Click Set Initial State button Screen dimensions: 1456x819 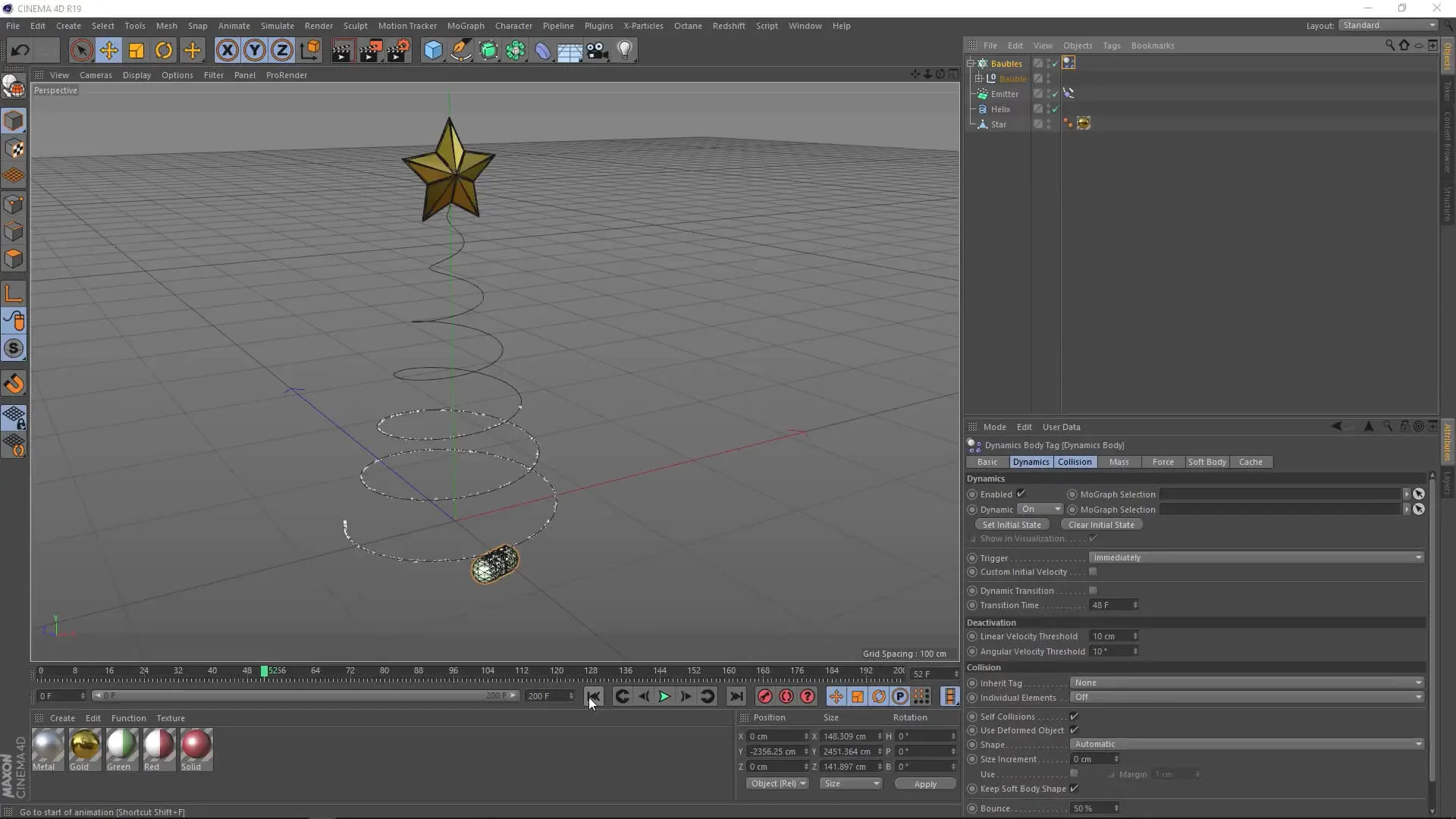tap(1012, 525)
